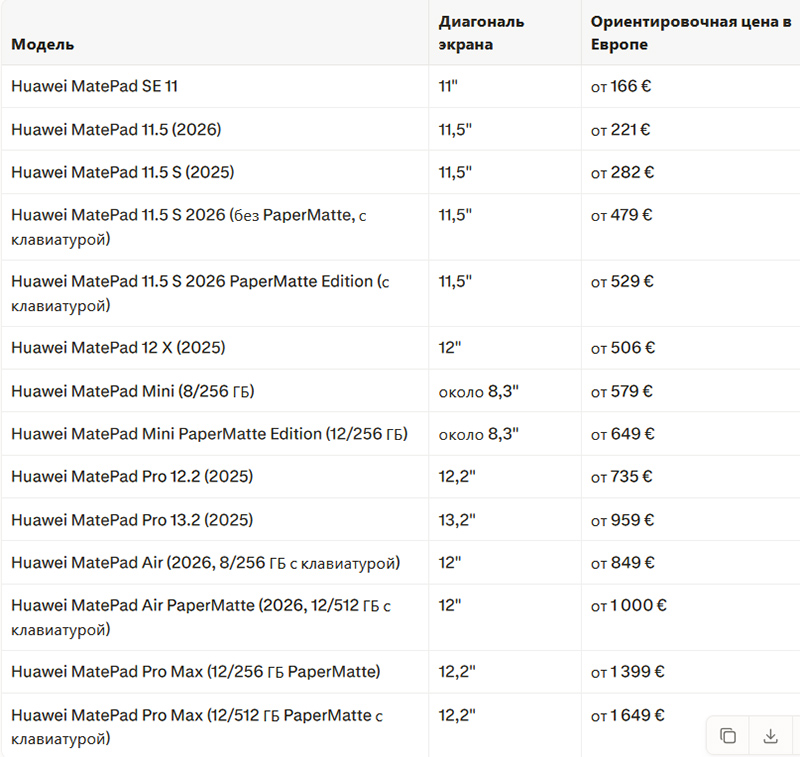
Task: Select the price "от 1 399 €"
Action: (x=628, y=672)
